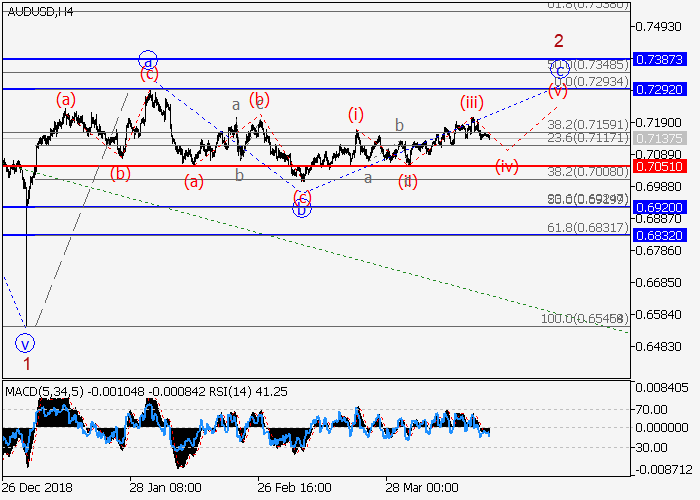Click the 28 Jan 08:00 date label

tap(165, 488)
